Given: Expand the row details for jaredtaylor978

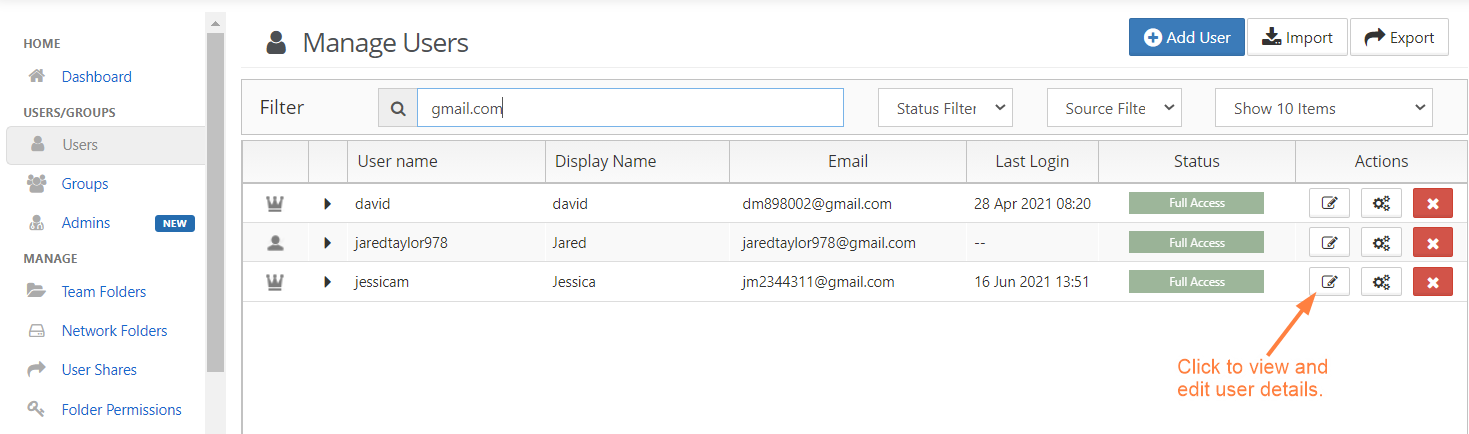Looking at the screenshot, I should (327, 243).
